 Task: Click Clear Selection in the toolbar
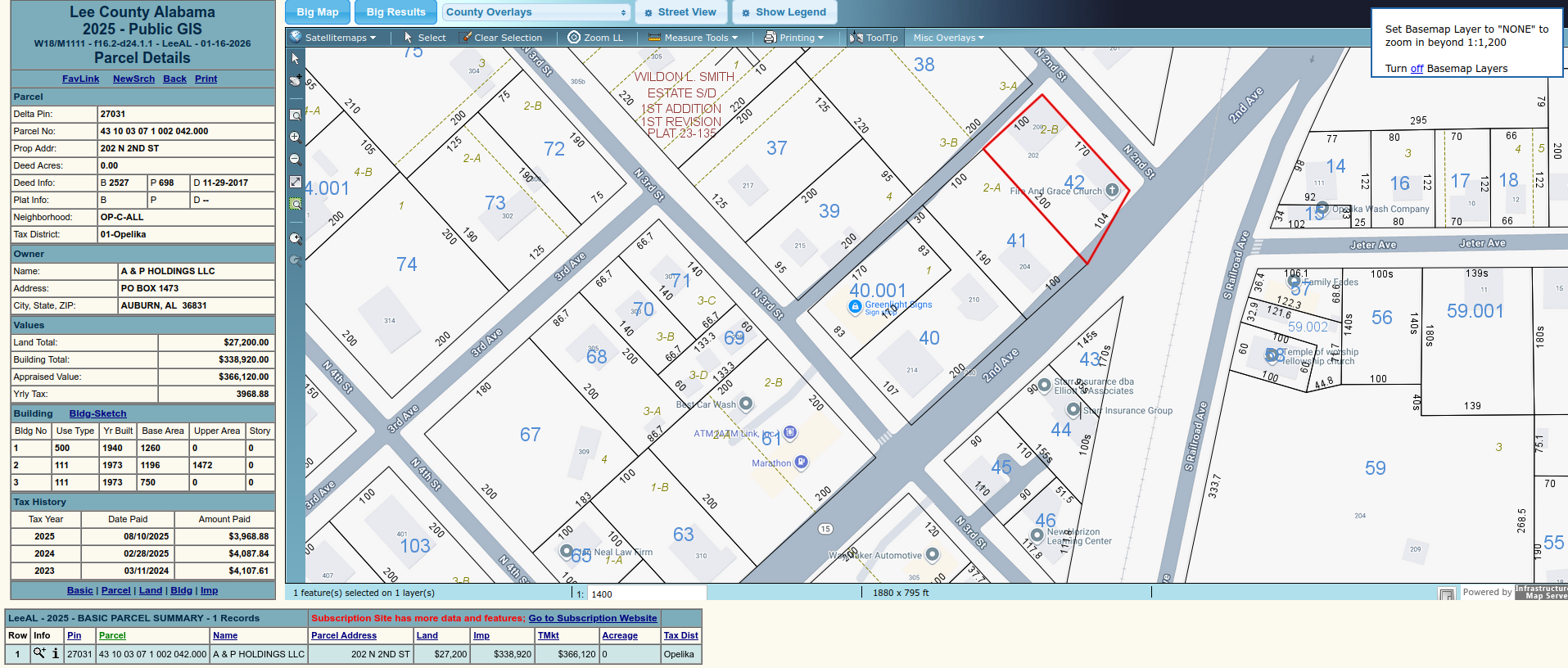(500, 38)
